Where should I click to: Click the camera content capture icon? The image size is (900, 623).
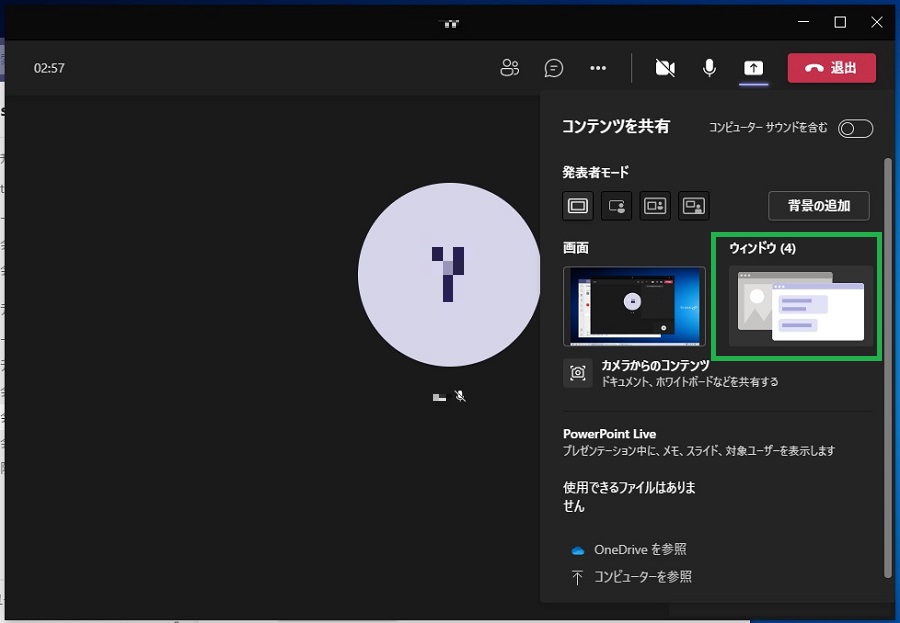(578, 373)
